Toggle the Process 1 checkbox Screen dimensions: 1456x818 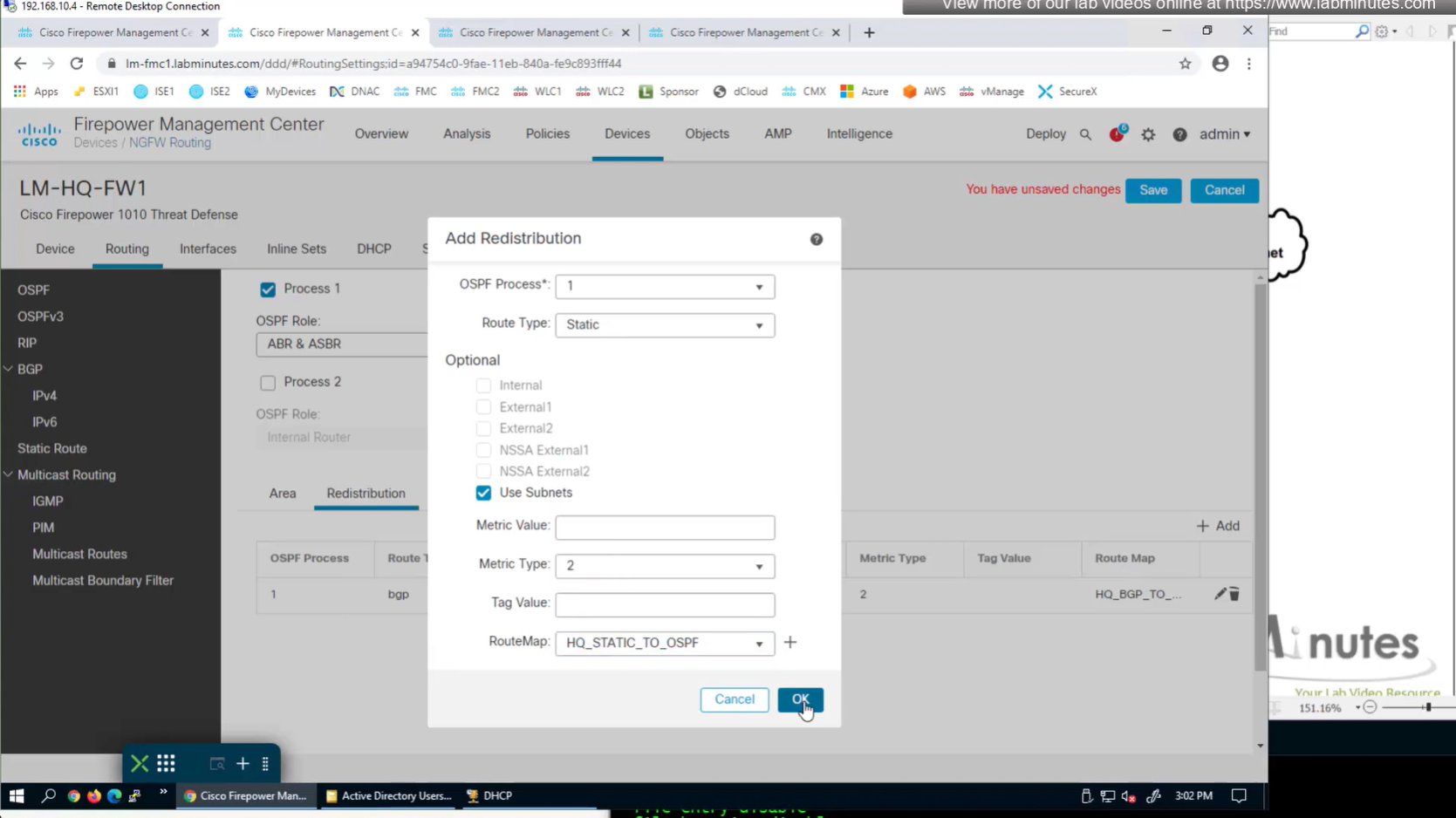(x=268, y=289)
